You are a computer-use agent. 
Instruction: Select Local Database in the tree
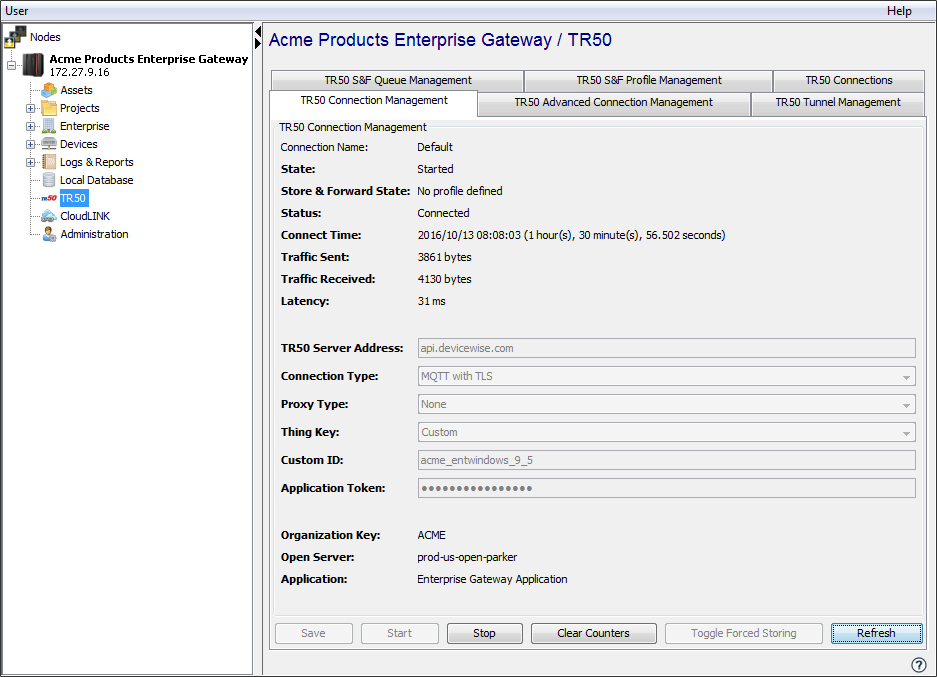(x=96, y=180)
